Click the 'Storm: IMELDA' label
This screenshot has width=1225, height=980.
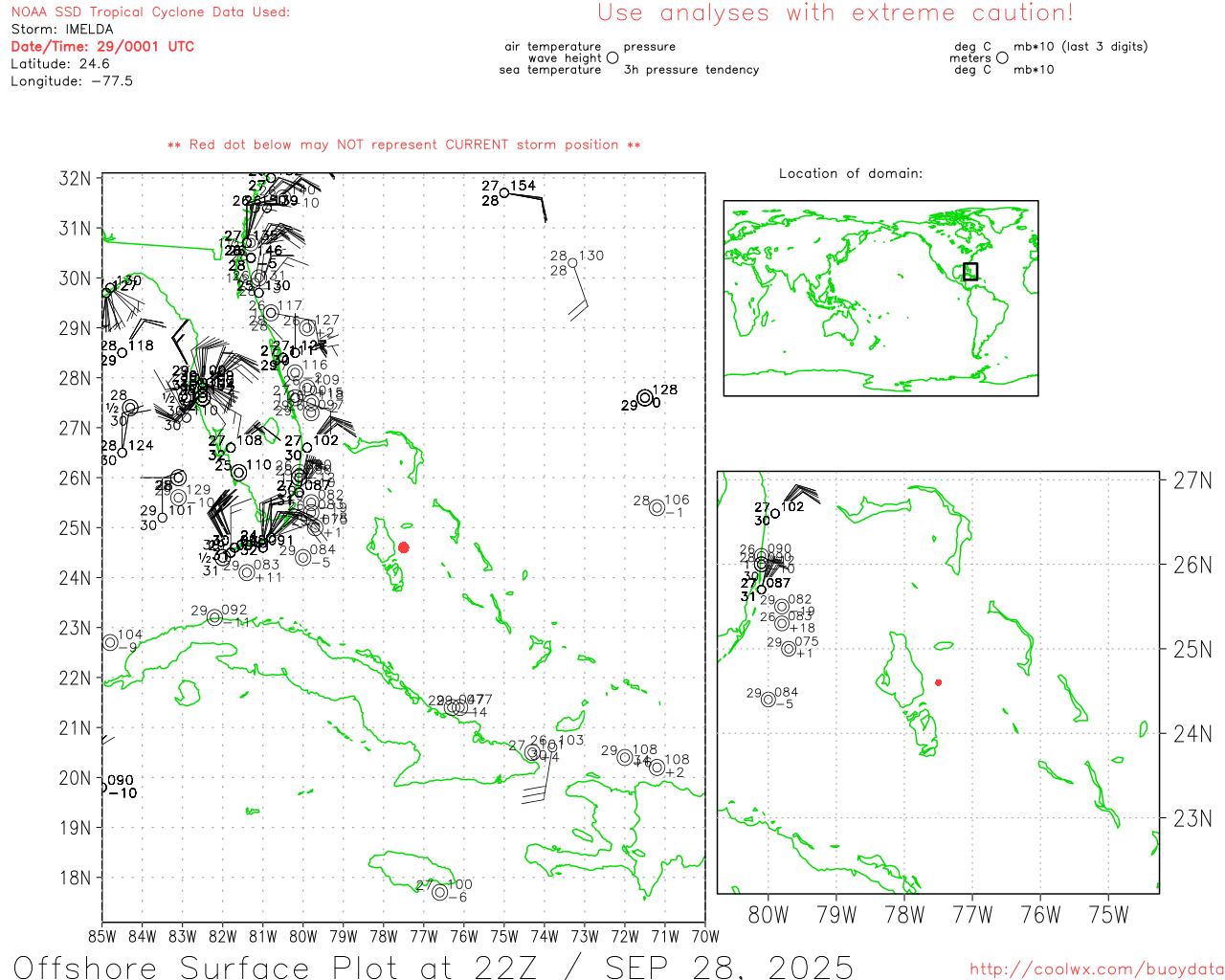point(62,30)
